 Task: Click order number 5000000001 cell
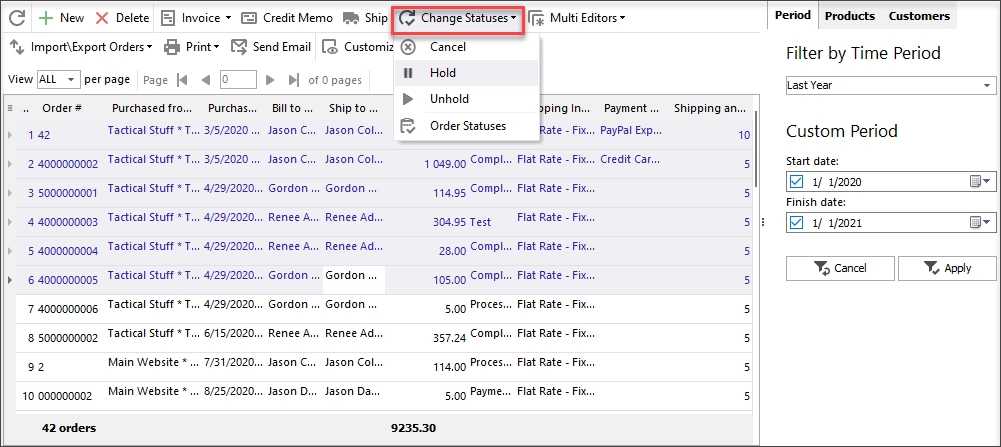click(x=68, y=193)
